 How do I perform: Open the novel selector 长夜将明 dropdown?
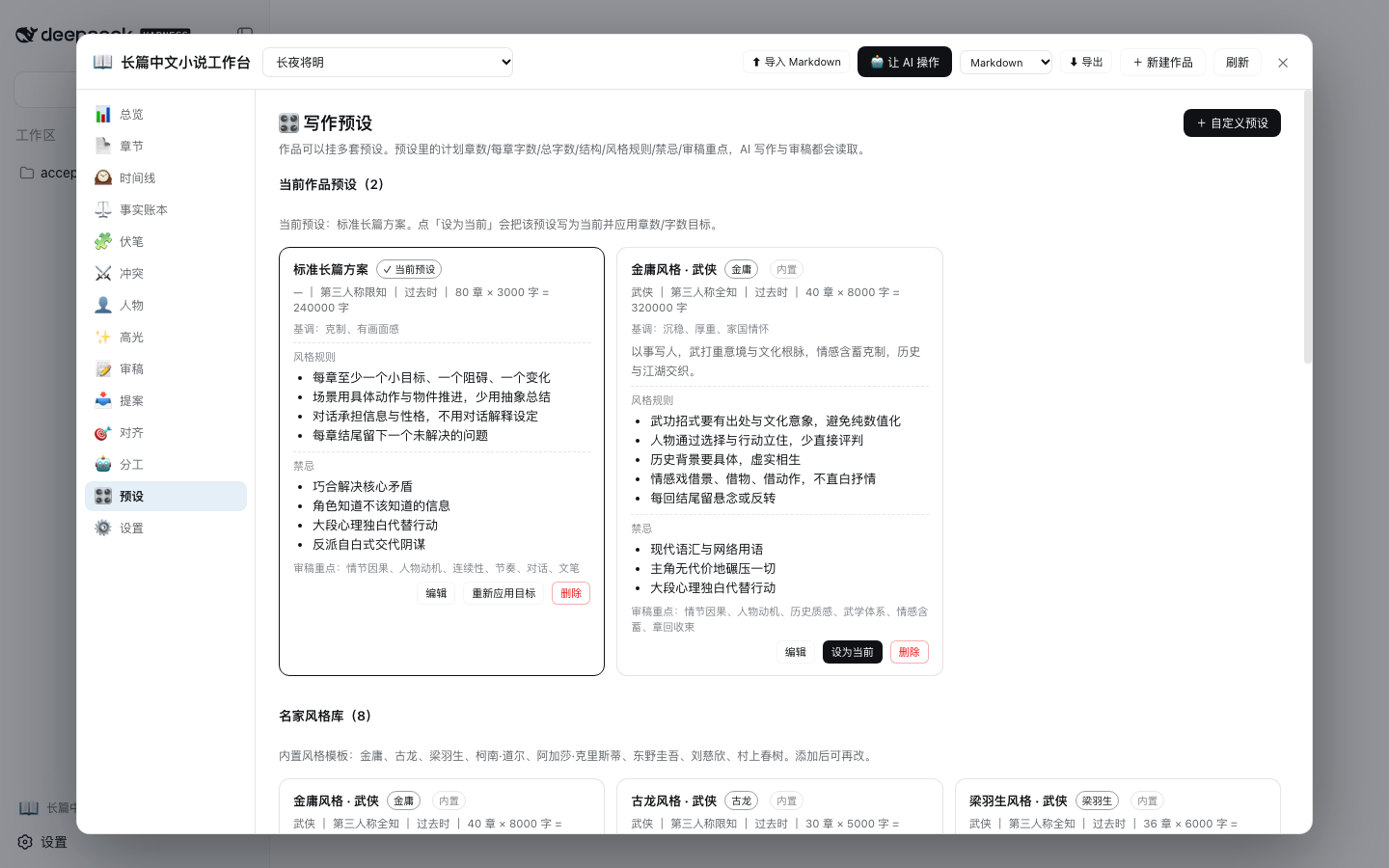(388, 62)
